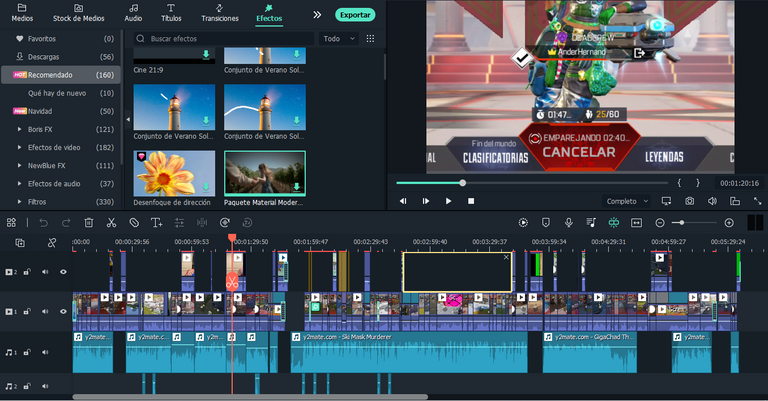The height and width of the screenshot is (401, 768).
Task: Expand the Filtros category
Action: click(x=20, y=202)
